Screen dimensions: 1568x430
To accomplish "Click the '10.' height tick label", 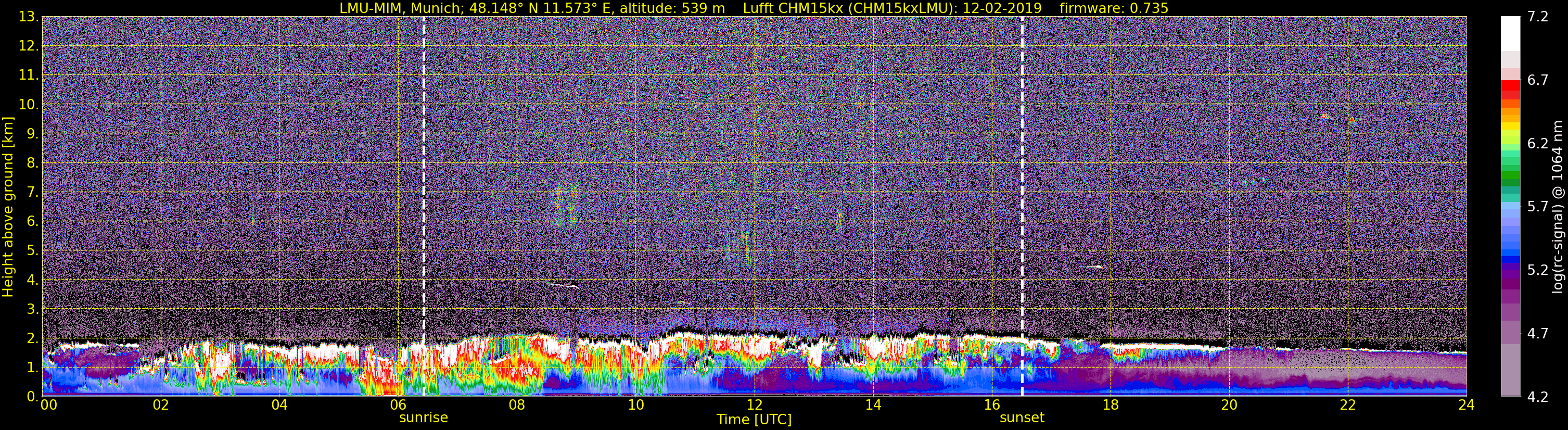I will click(29, 104).
